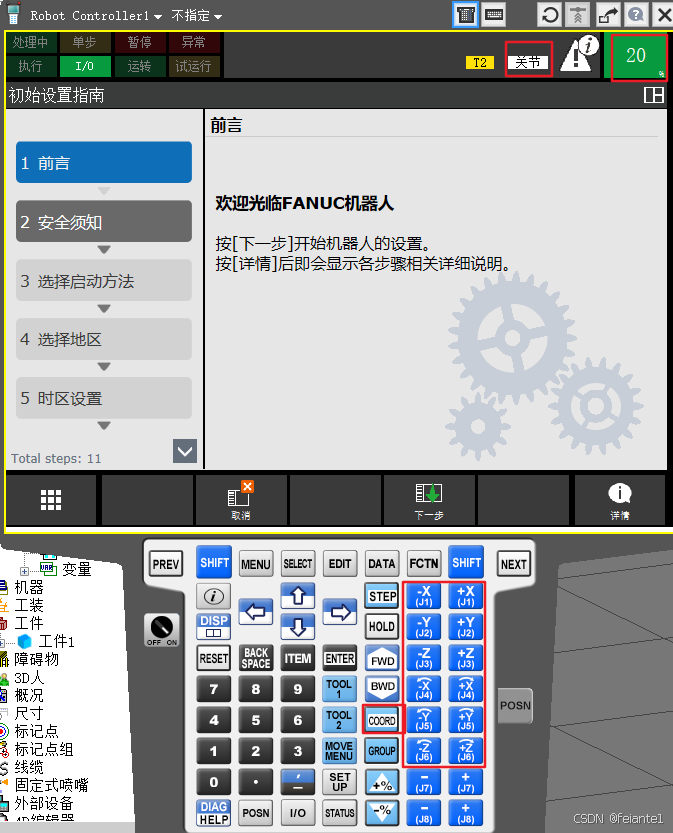
Task: Show the keyboard icon in toolbar
Action: 494,14
